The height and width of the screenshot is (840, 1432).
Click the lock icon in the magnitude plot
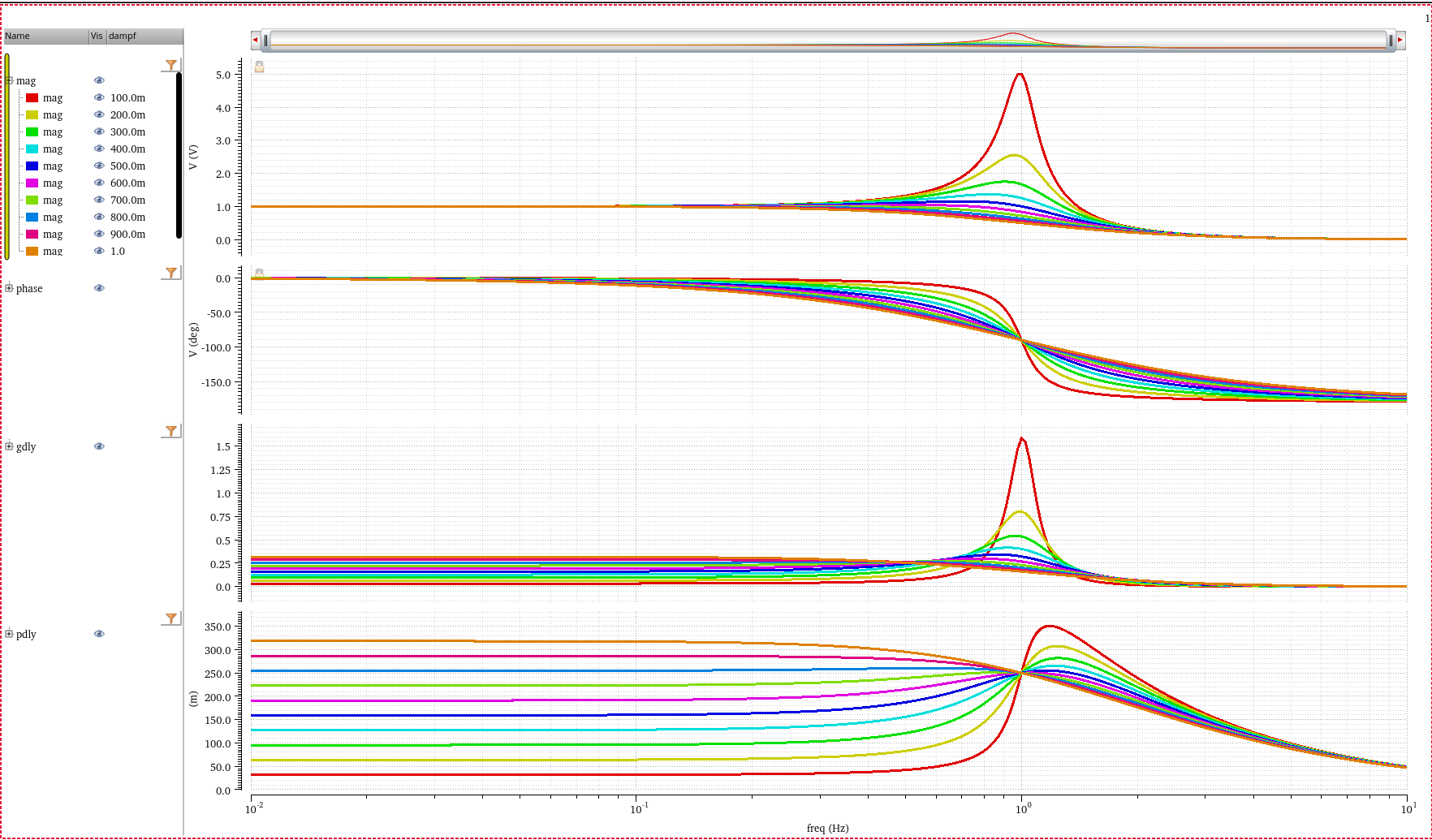point(259,67)
